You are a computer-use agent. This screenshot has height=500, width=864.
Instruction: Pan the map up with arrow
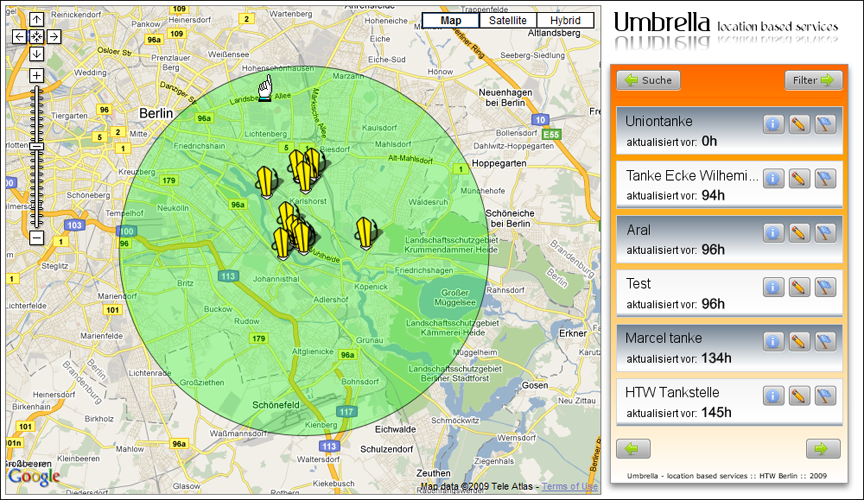(x=36, y=20)
